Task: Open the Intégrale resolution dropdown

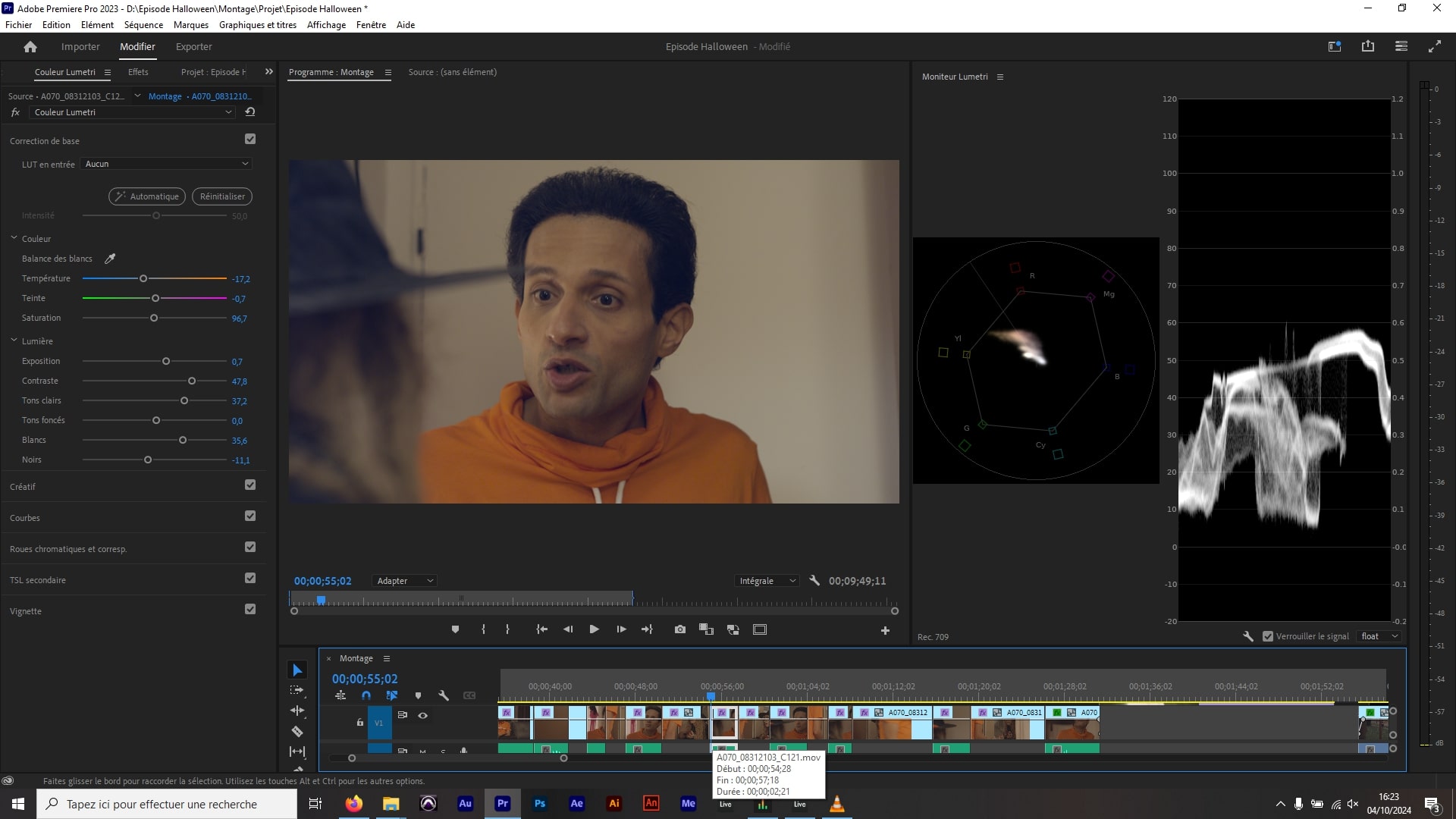Action: coord(767,581)
